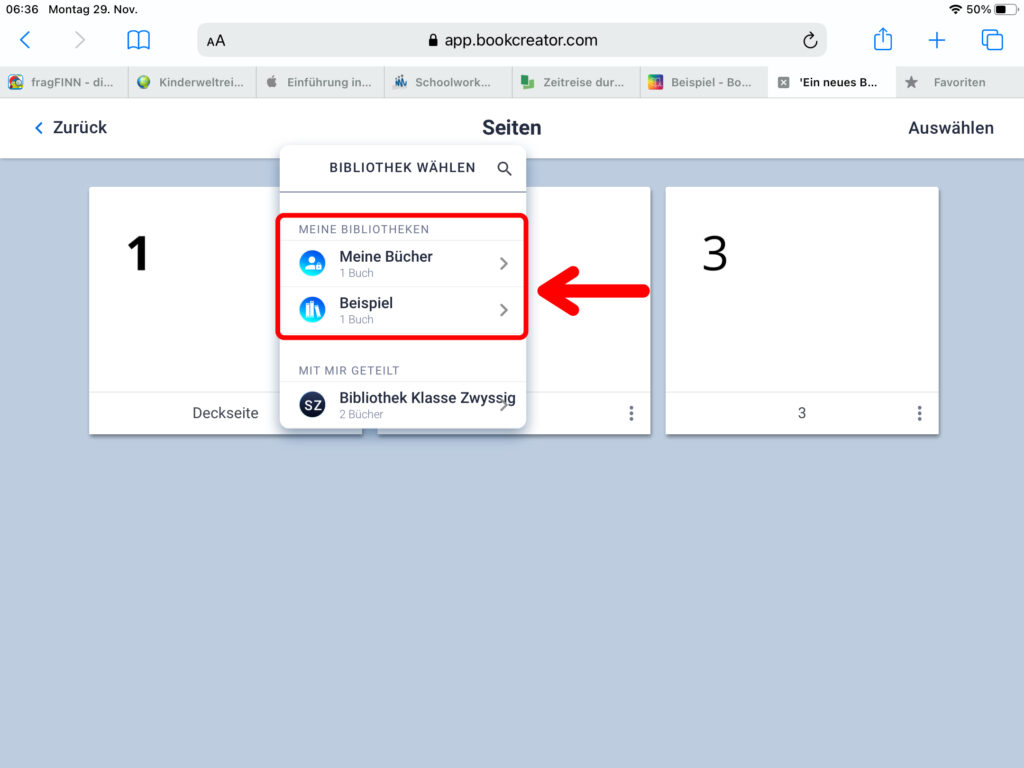Tap Safari share icon
1024x768 pixels.
pos(882,40)
